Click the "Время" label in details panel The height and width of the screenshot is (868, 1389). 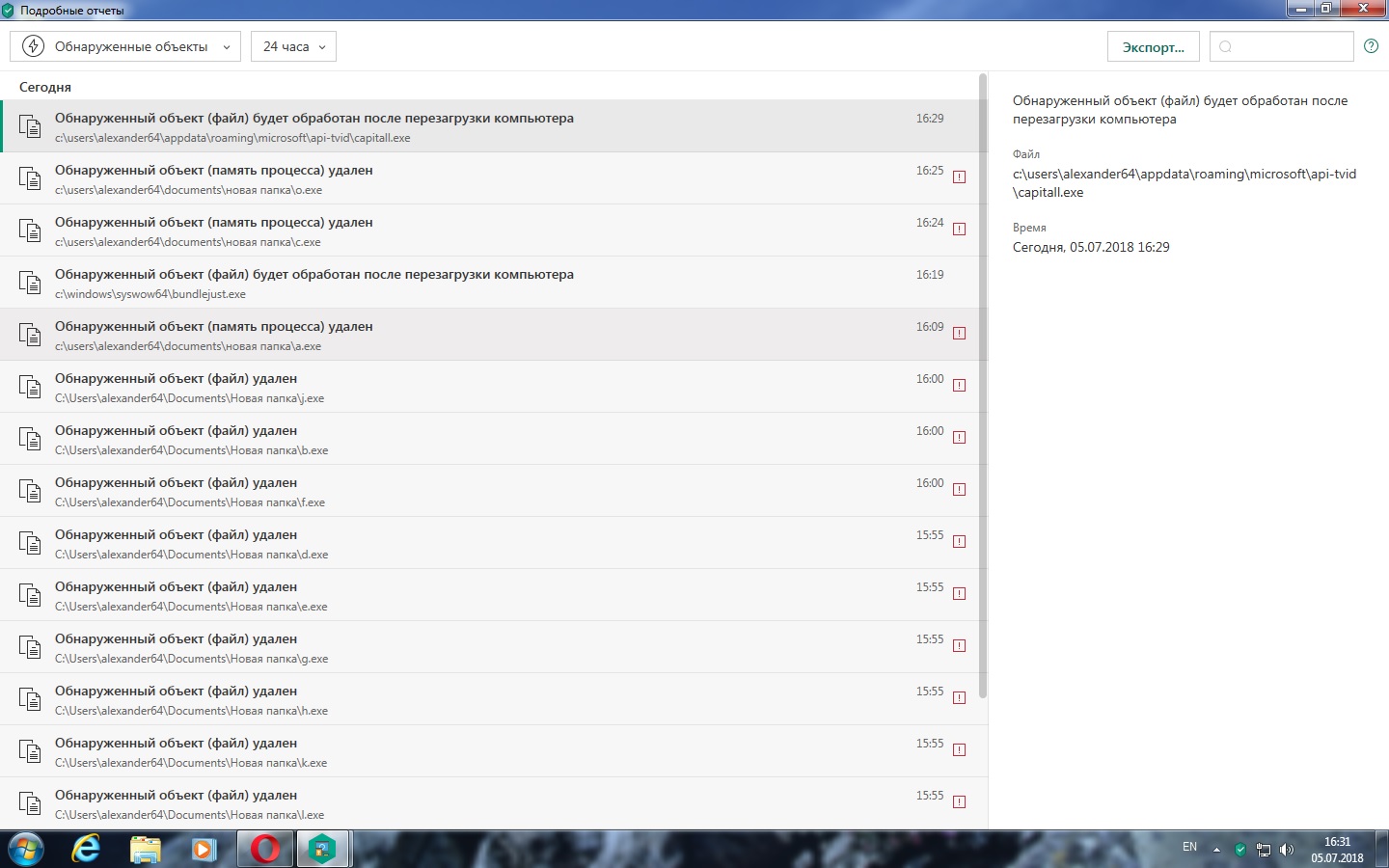[x=1029, y=228]
